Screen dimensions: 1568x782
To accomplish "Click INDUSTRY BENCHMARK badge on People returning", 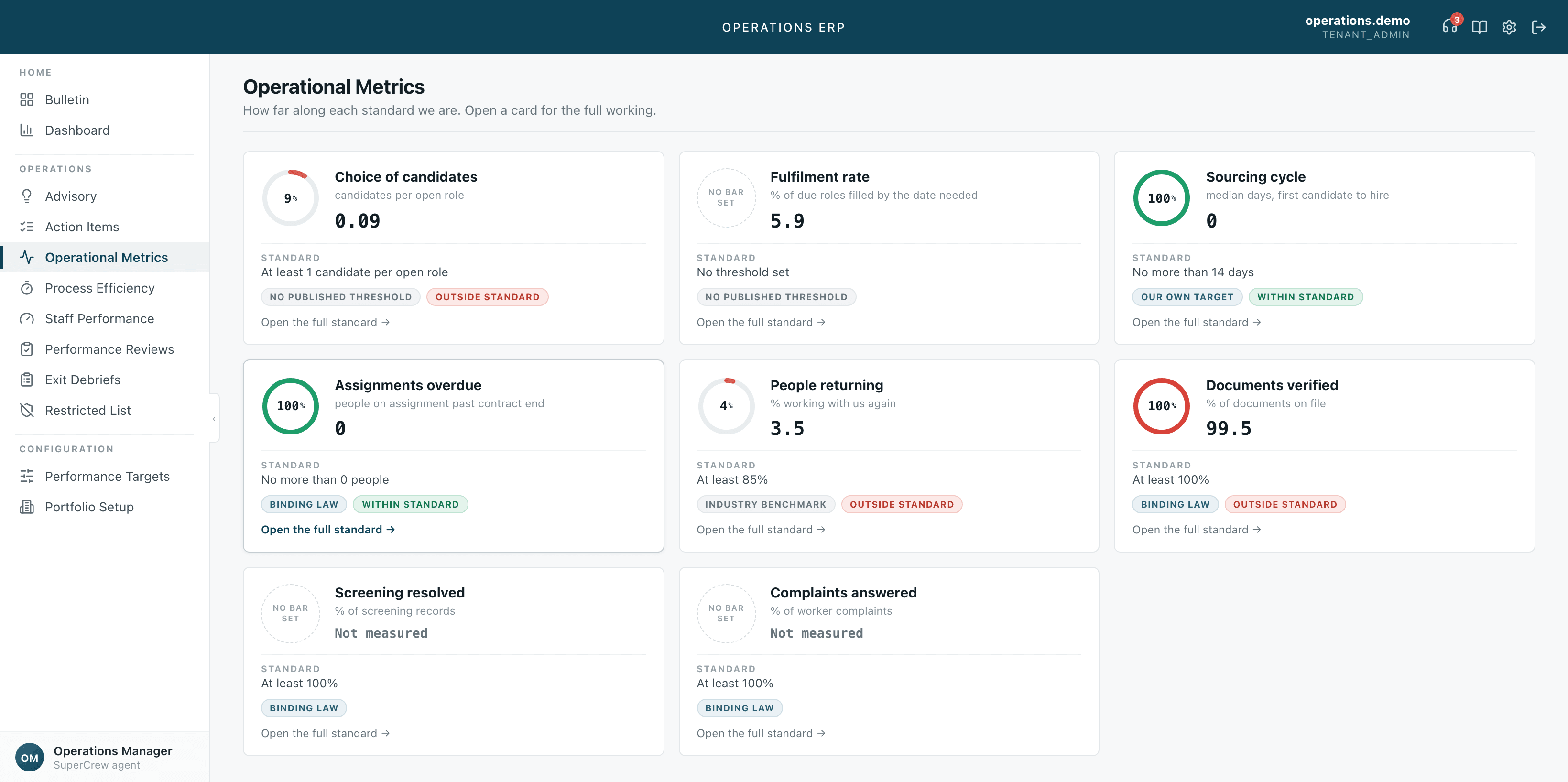I will pyautogui.click(x=766, y=504).
